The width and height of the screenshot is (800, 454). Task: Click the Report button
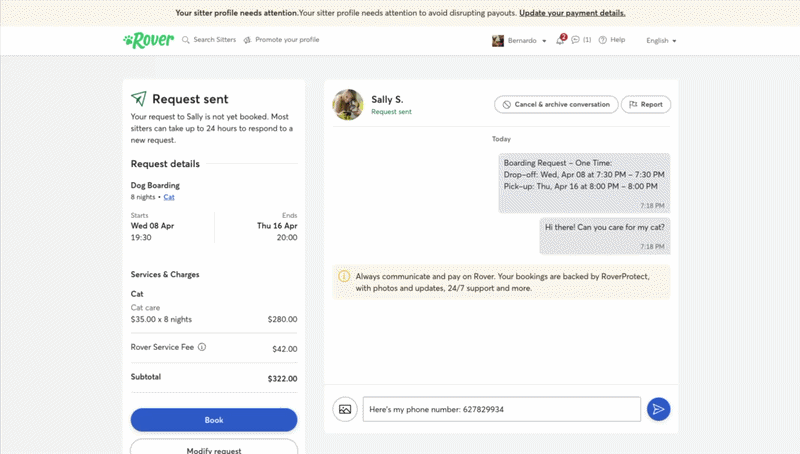pos(646,105)
